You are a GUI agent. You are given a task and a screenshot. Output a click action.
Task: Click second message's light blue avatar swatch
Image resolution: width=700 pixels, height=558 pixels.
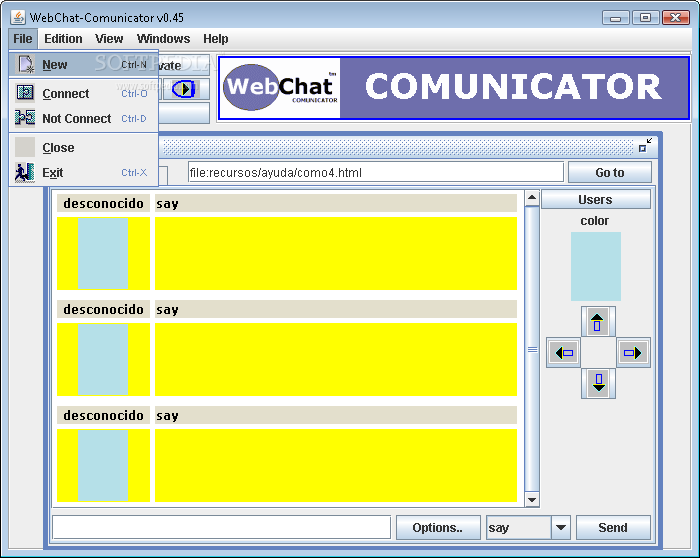click(103, 359)
